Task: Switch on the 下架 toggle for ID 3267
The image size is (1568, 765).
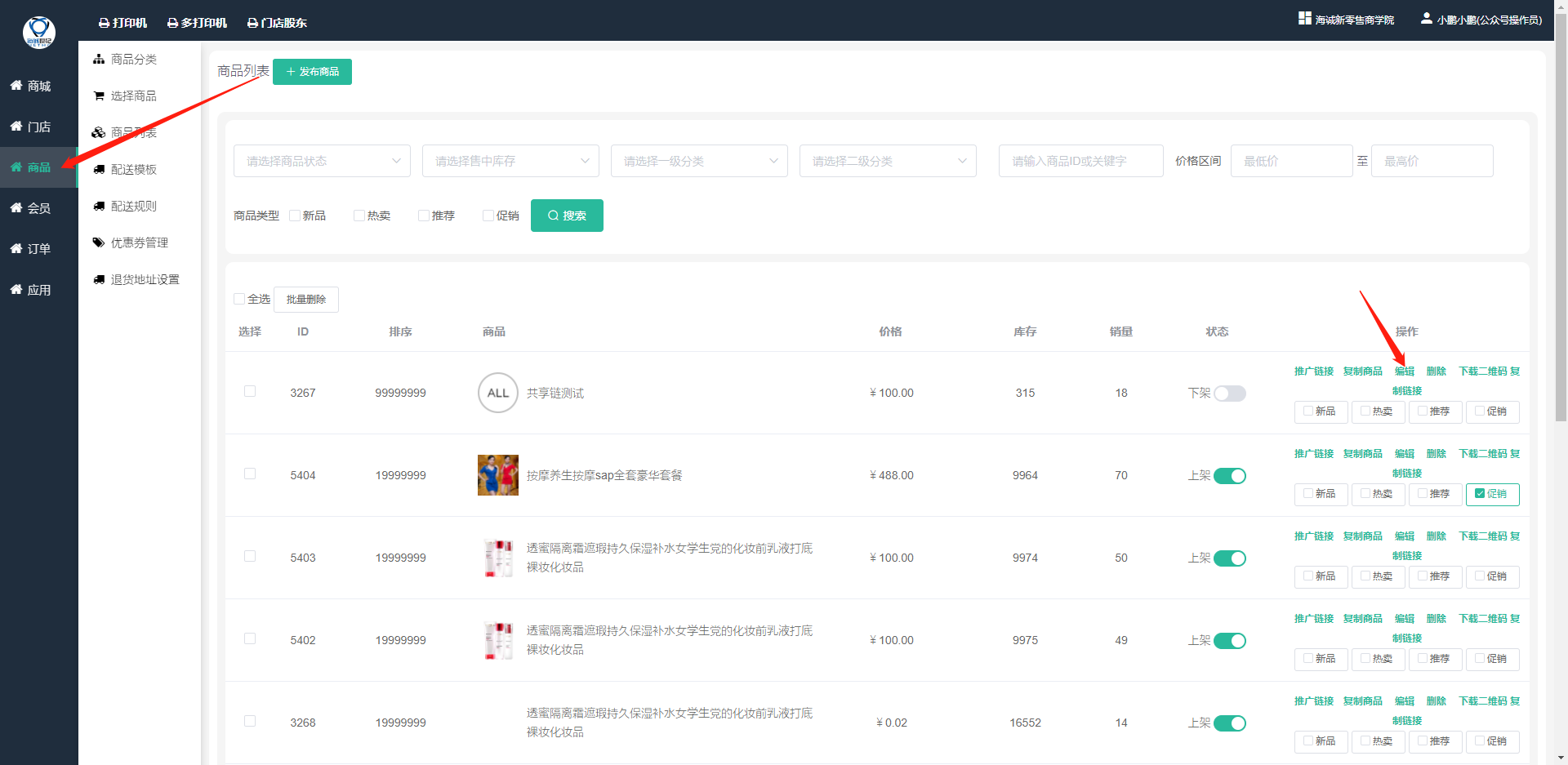Action: coord(1230,394)
